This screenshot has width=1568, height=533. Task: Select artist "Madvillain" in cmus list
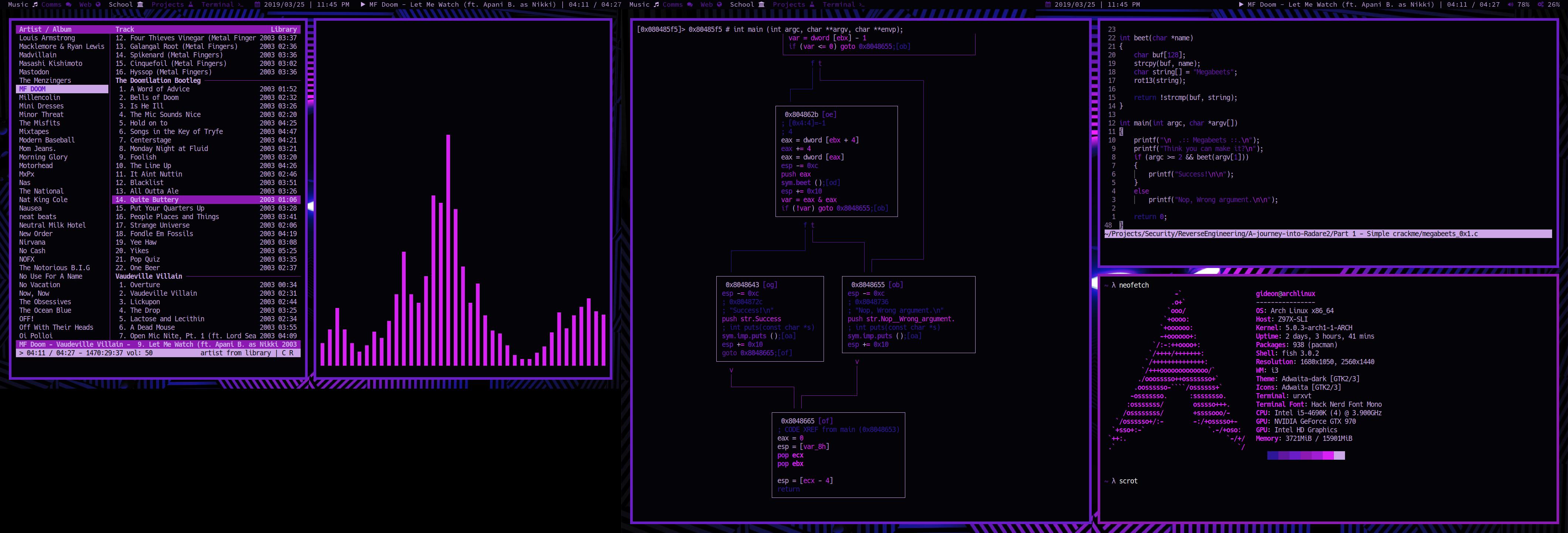[x=37, y=55]
